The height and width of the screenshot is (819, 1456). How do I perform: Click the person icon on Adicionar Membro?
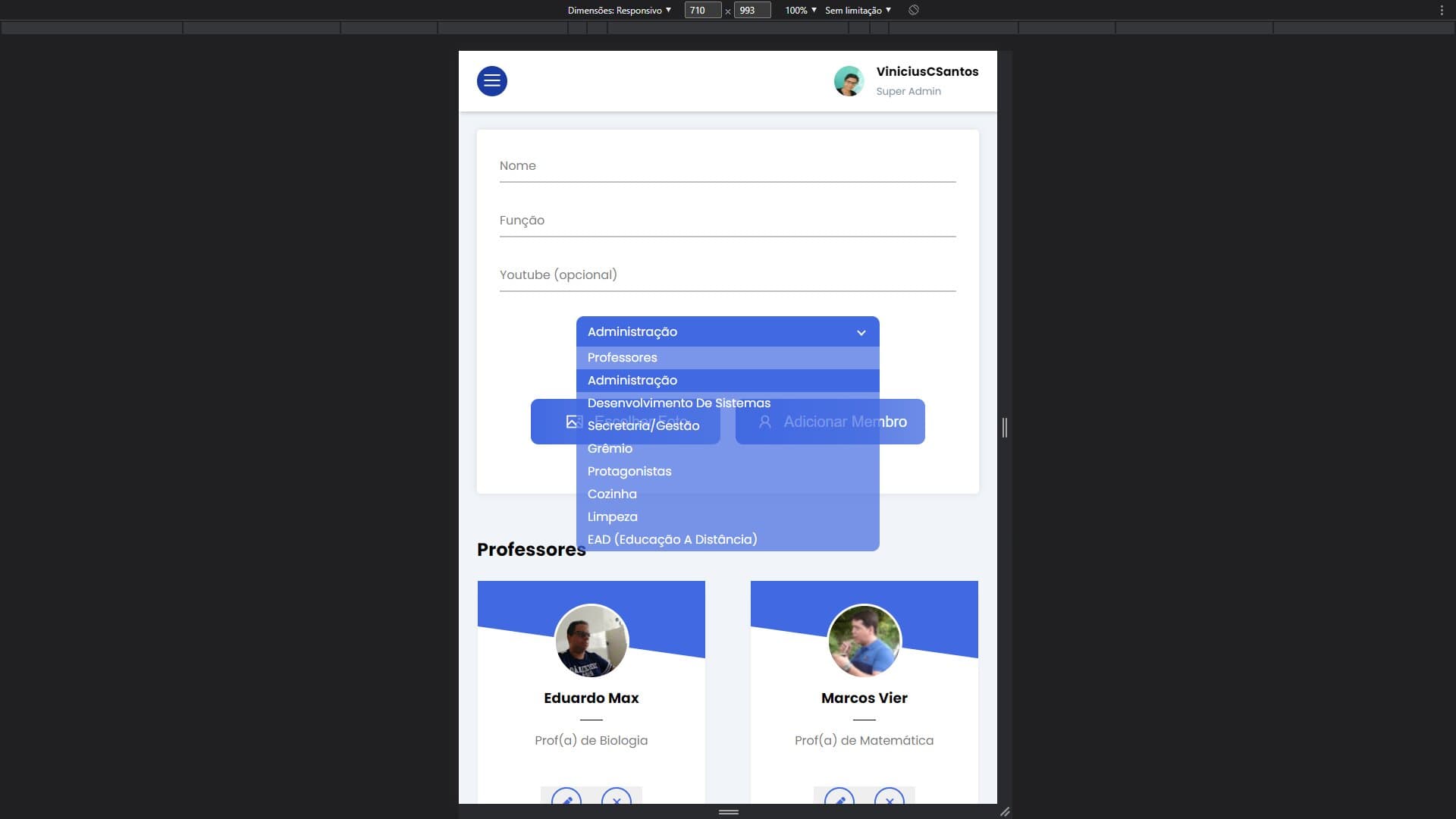point(764,422)
